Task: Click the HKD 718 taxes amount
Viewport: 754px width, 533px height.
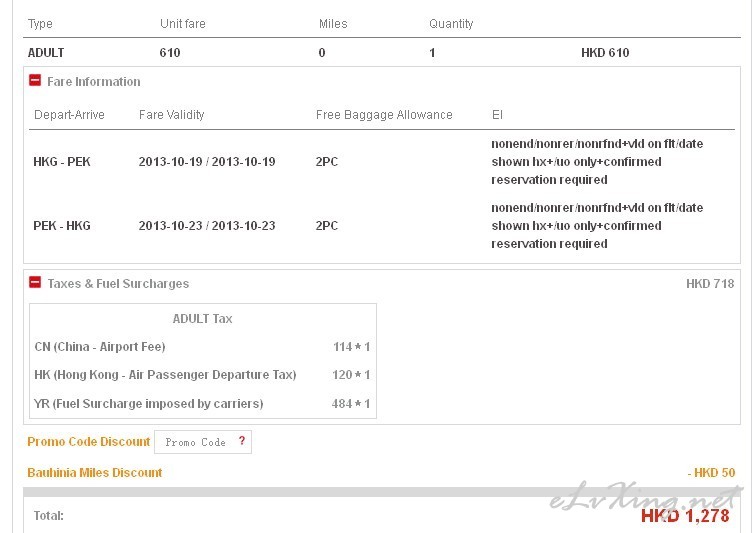Action: point(710,283)
